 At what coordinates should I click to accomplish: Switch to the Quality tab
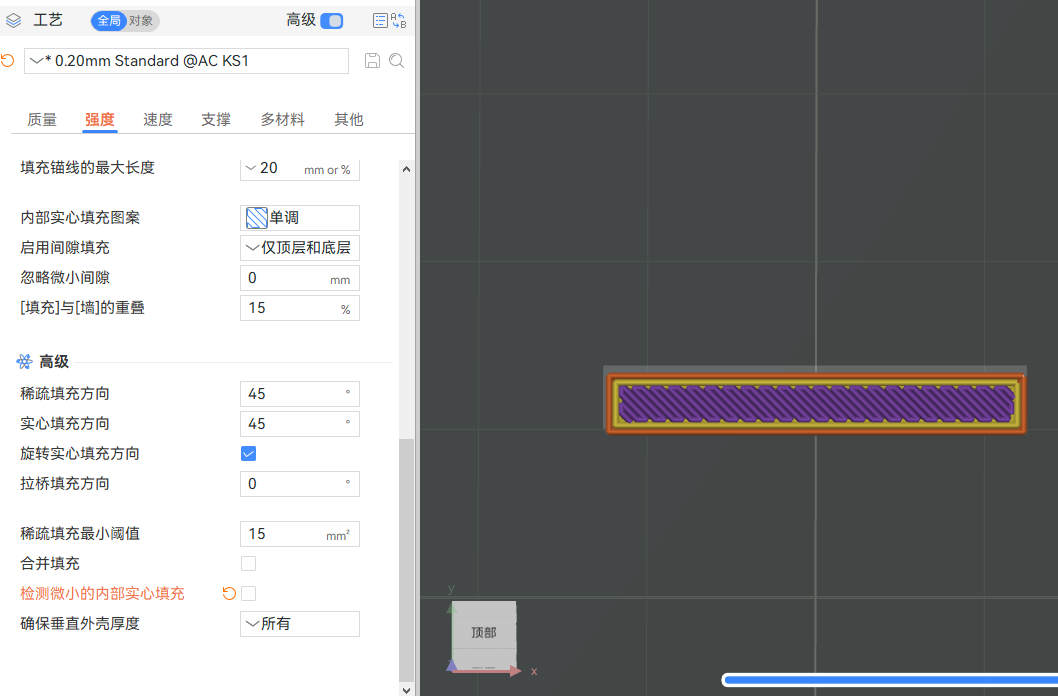coord(42,119)
